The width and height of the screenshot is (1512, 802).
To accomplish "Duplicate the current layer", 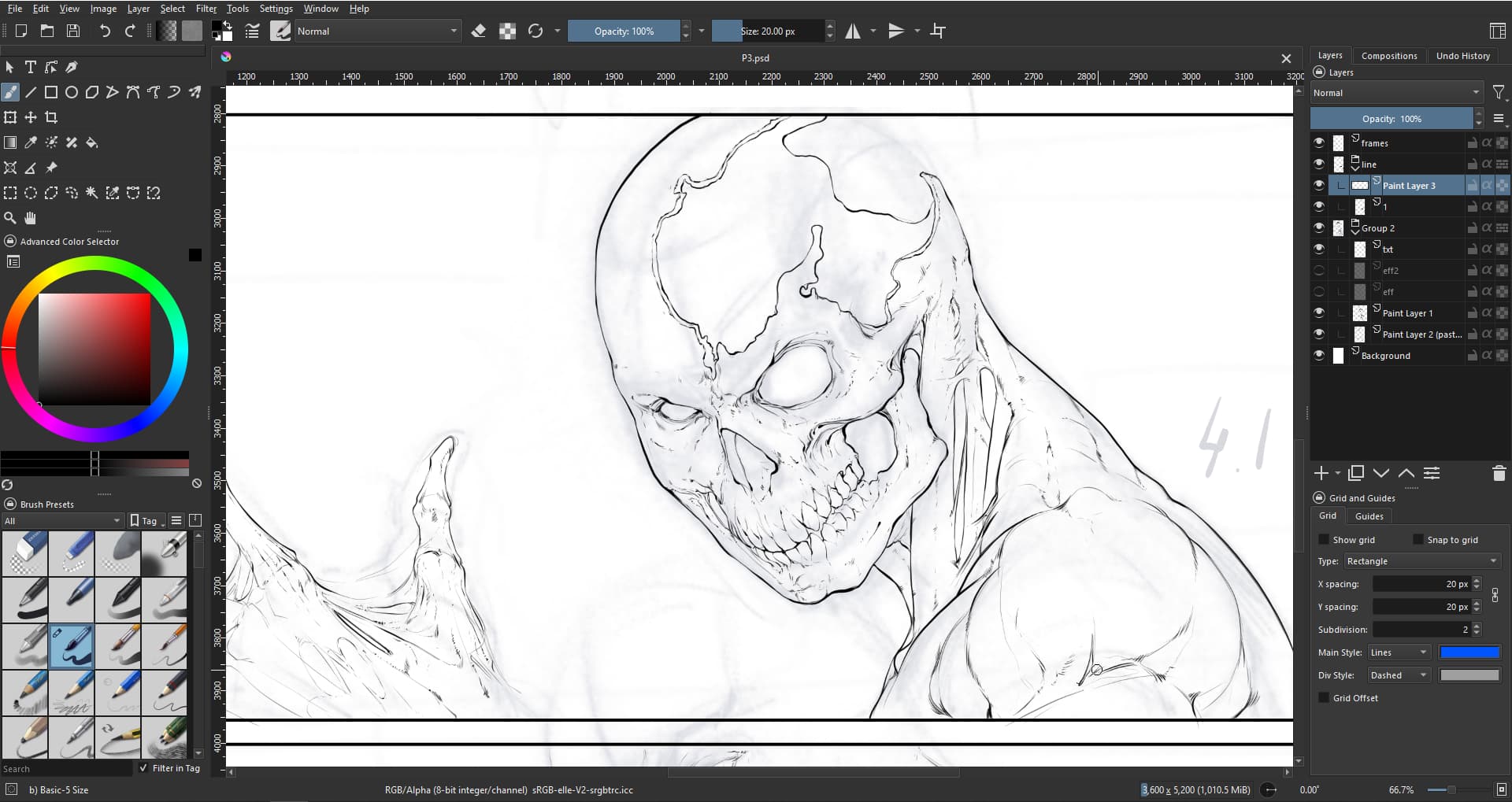I will pyautogui.click(x=1356, y=473).
